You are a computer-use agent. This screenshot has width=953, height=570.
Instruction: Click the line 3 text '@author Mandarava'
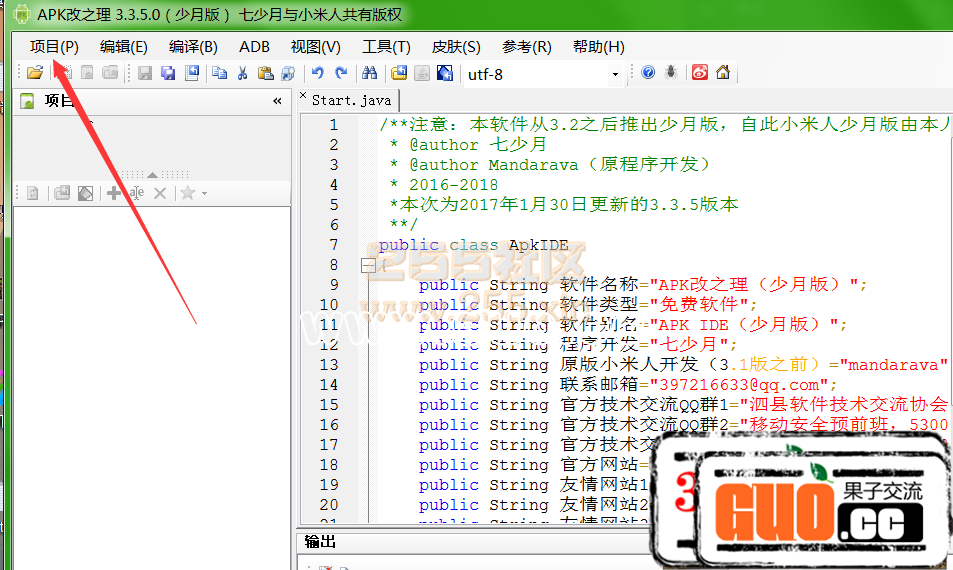[x=494, y=165]
